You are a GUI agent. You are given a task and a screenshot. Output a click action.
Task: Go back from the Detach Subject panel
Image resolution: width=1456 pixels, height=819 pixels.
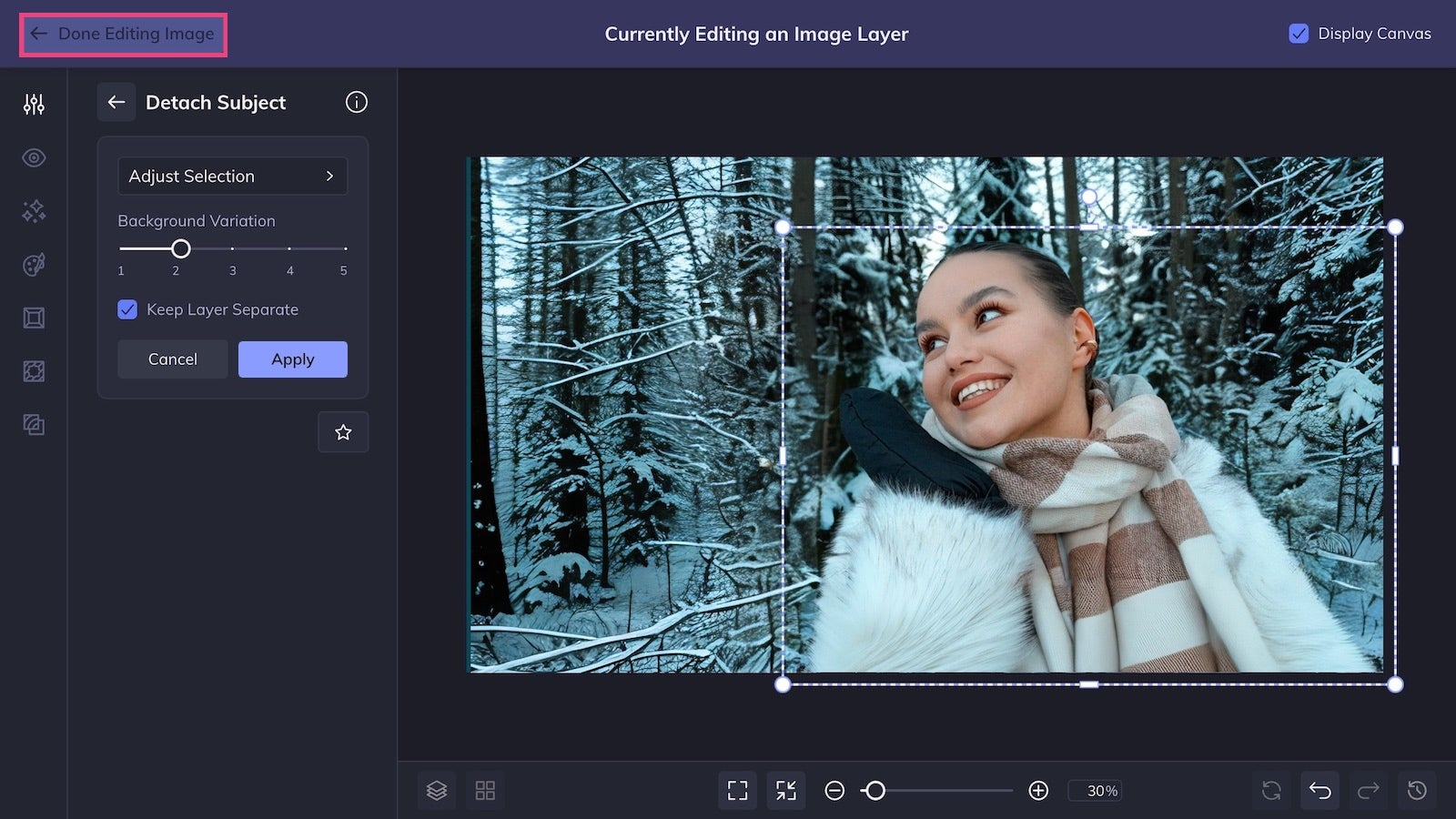116,102
